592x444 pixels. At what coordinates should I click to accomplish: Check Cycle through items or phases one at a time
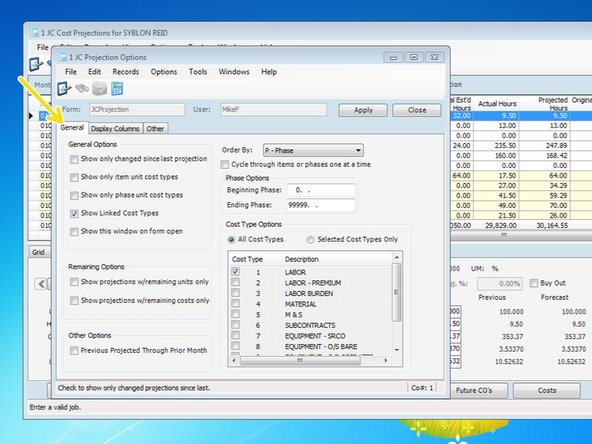point(225,165)
